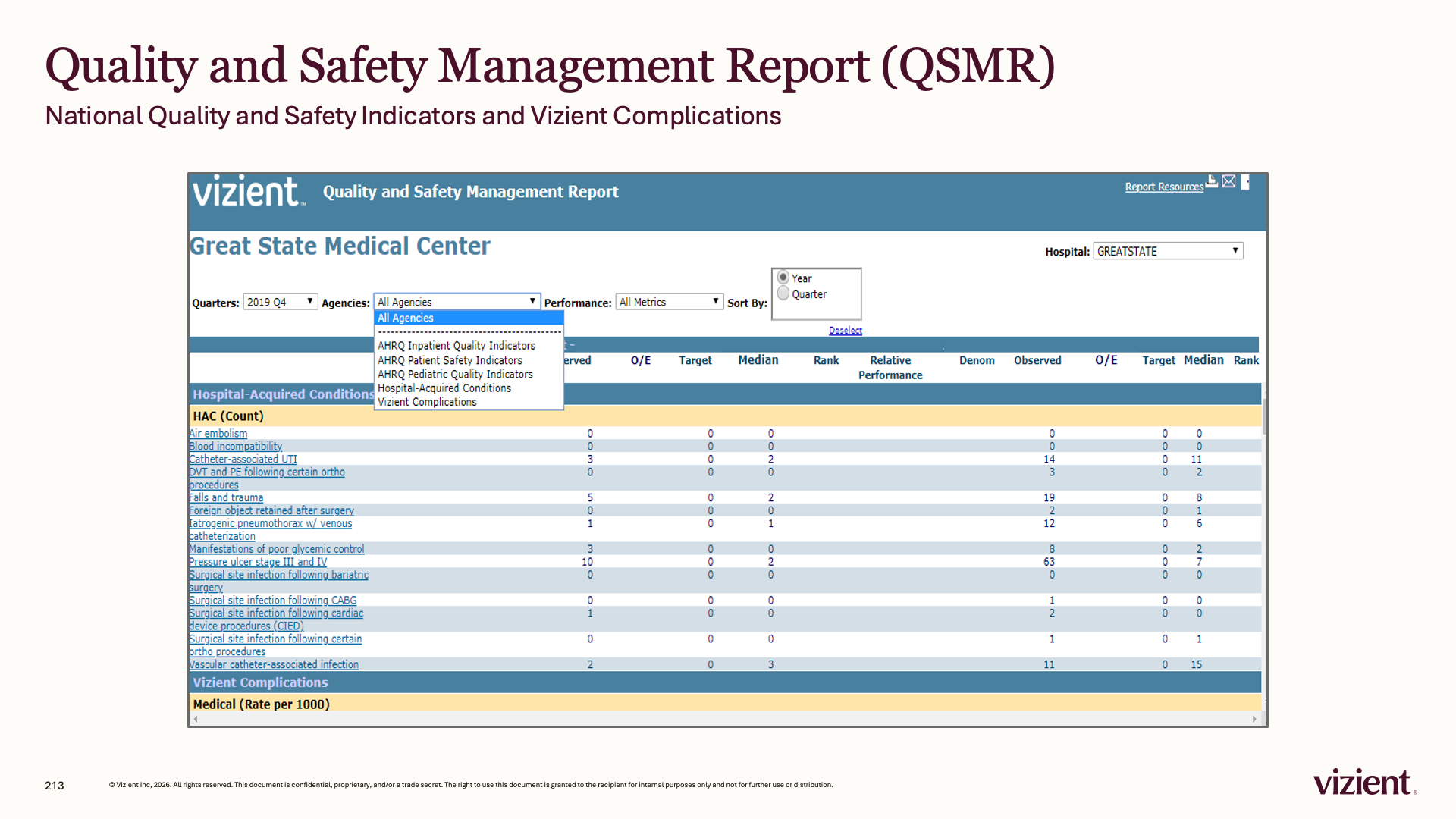1456x819 pixels.
Task: Choose AHRQ Inpatient Quality Indicators option
Action: (457, 346)
